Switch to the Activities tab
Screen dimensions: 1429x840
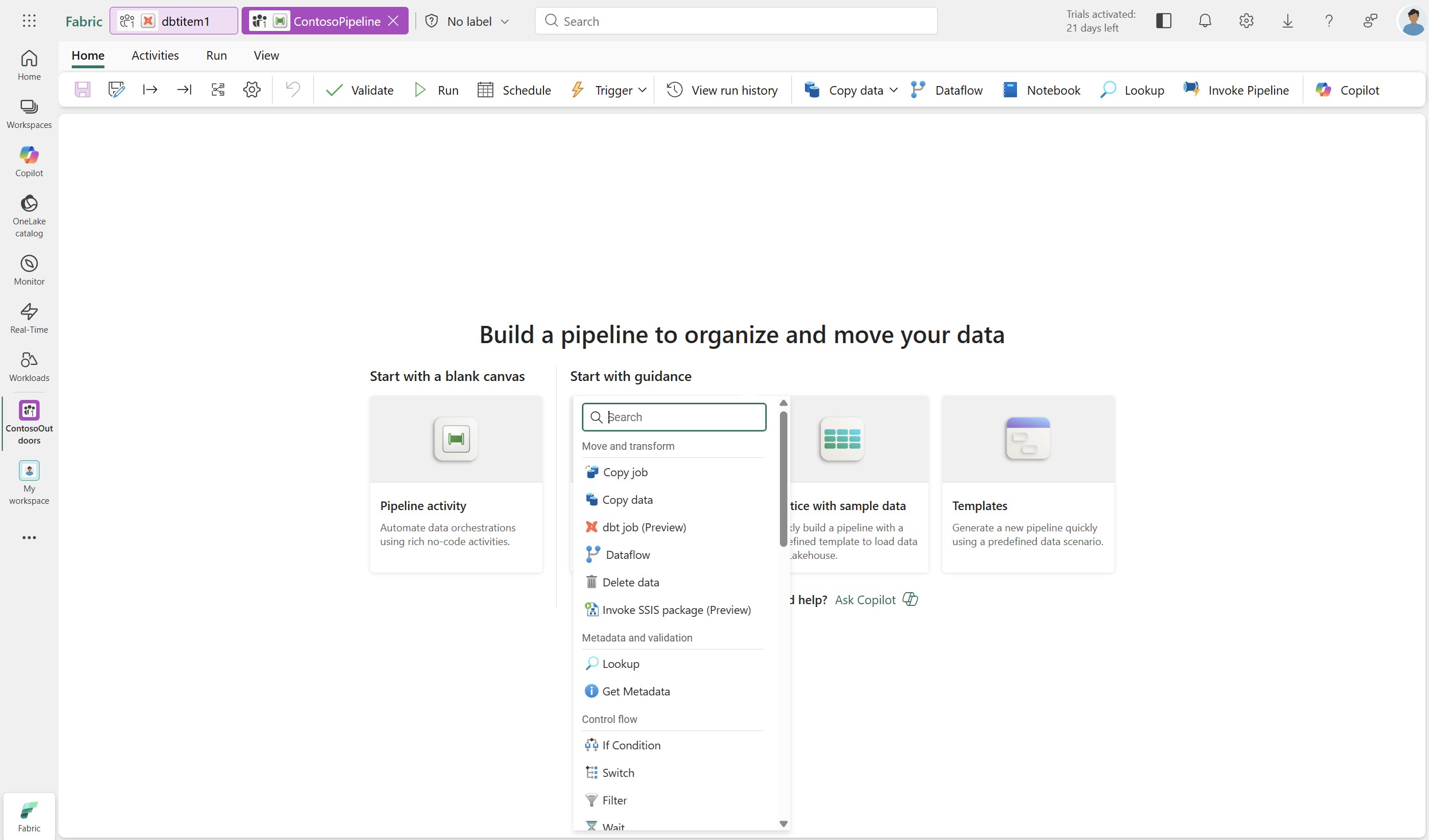155,55
